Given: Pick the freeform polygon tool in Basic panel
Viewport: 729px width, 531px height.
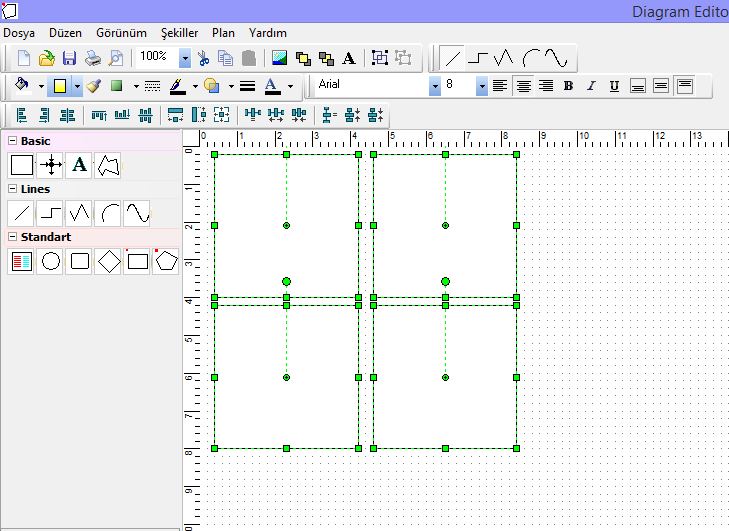Looking at the screenshot, I should click(108, 165).
